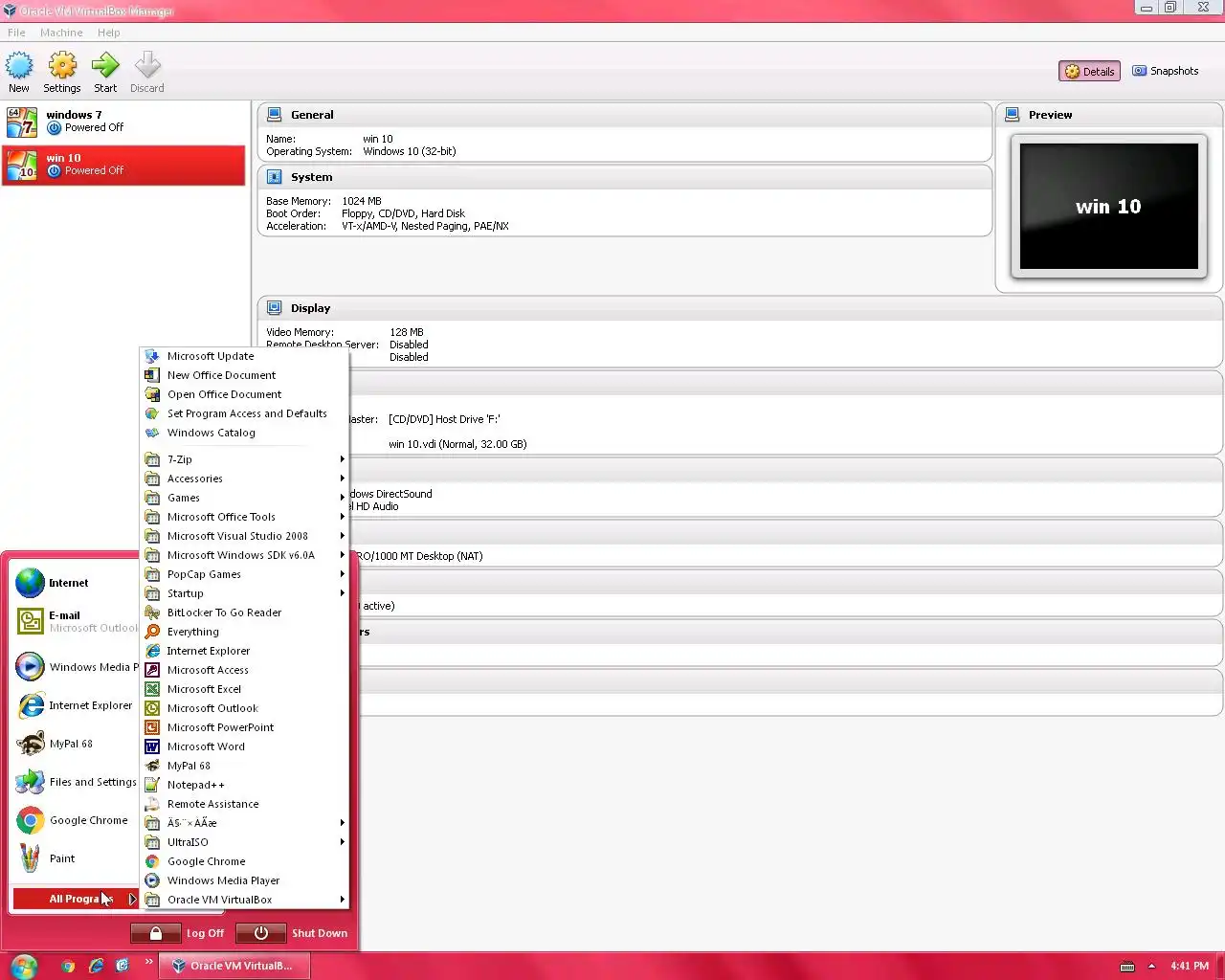Switch to Details view button
1225x980 pixels.
[1090, 72]
